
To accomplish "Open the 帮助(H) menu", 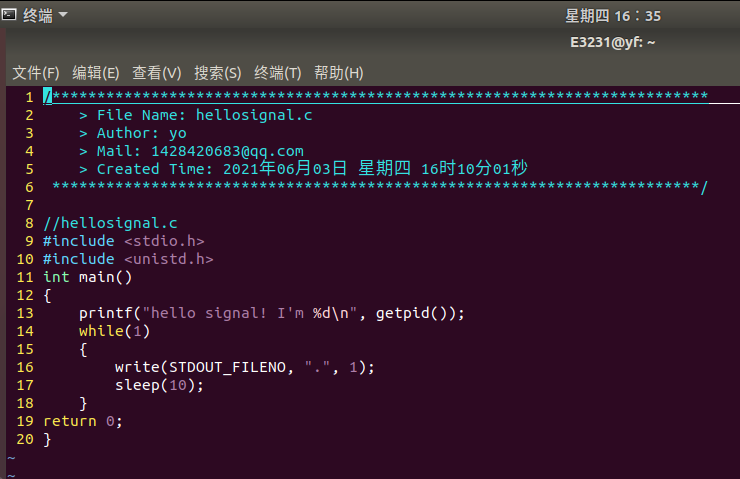I will point(339,73).
